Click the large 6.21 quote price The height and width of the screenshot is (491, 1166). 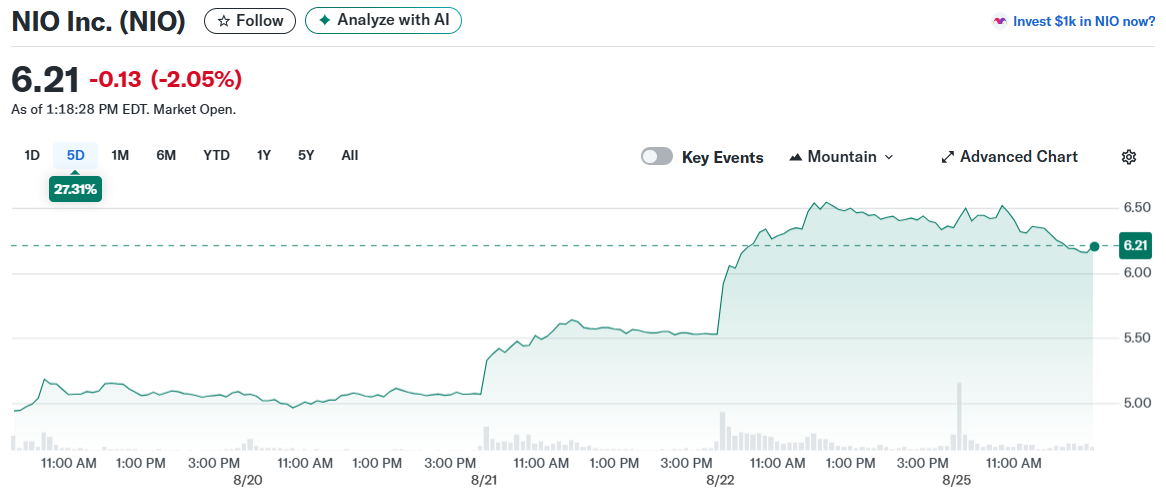coord(44,79)
